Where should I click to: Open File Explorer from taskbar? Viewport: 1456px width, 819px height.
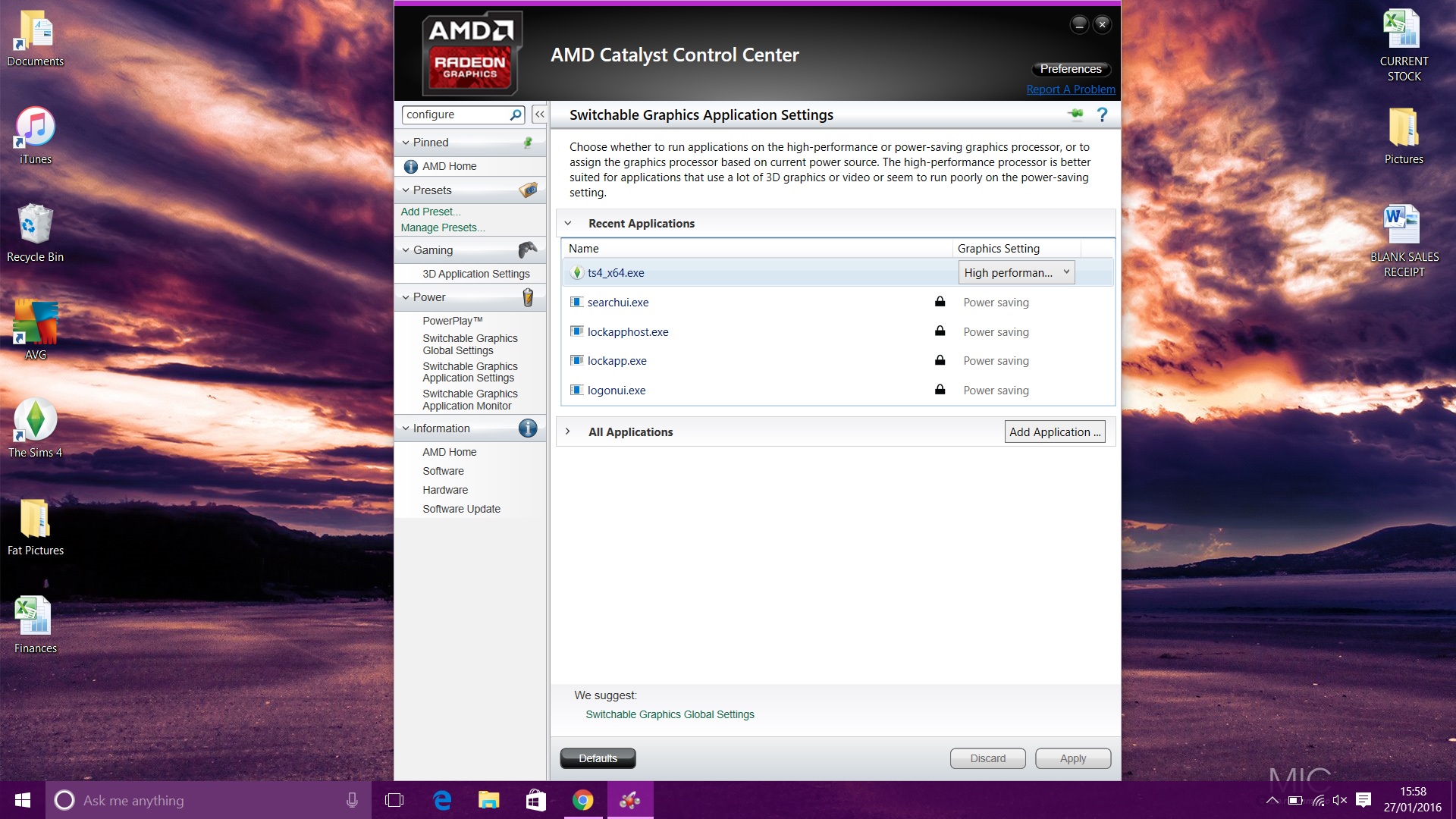tap(489, 800)
